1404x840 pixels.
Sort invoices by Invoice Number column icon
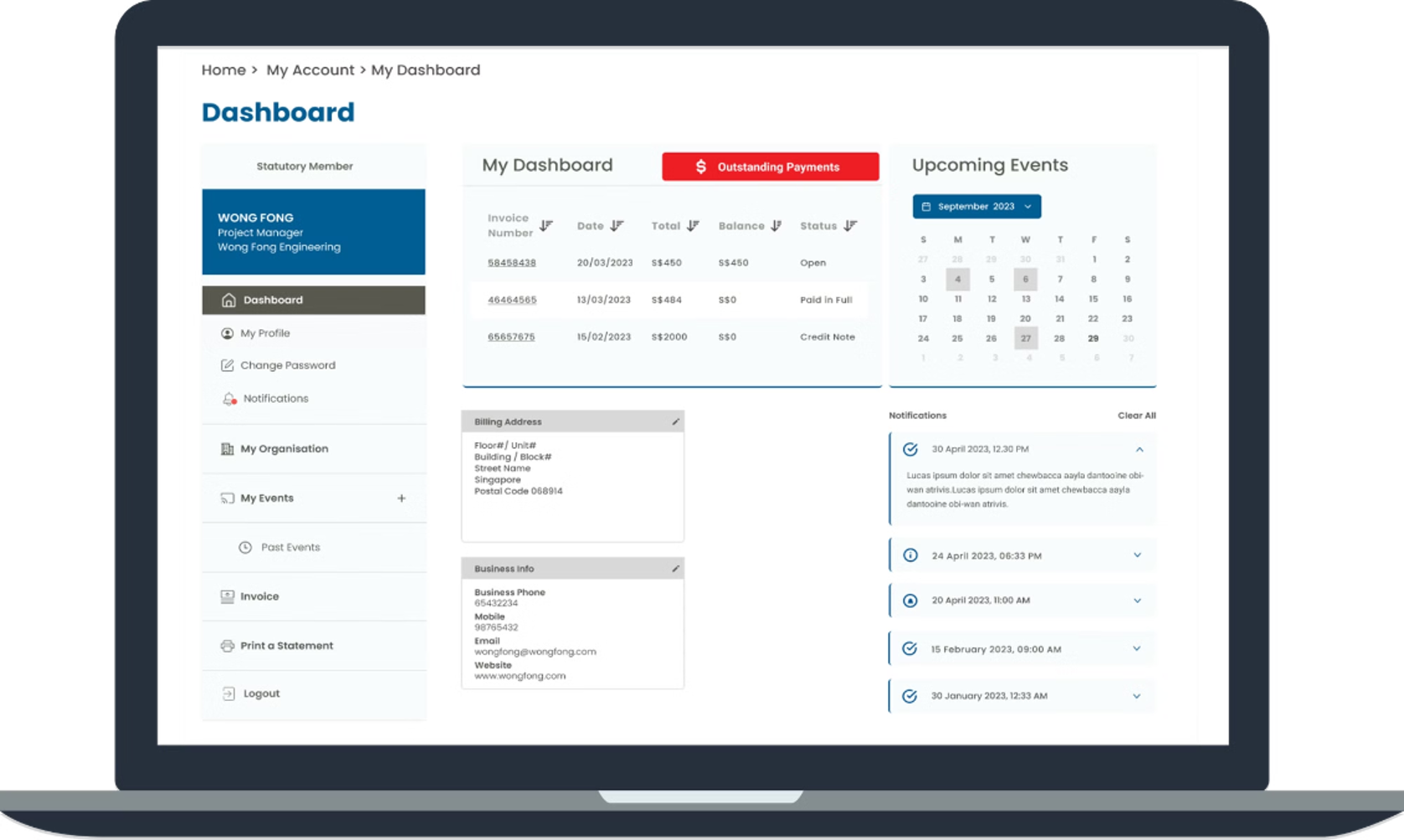[546, 226]
